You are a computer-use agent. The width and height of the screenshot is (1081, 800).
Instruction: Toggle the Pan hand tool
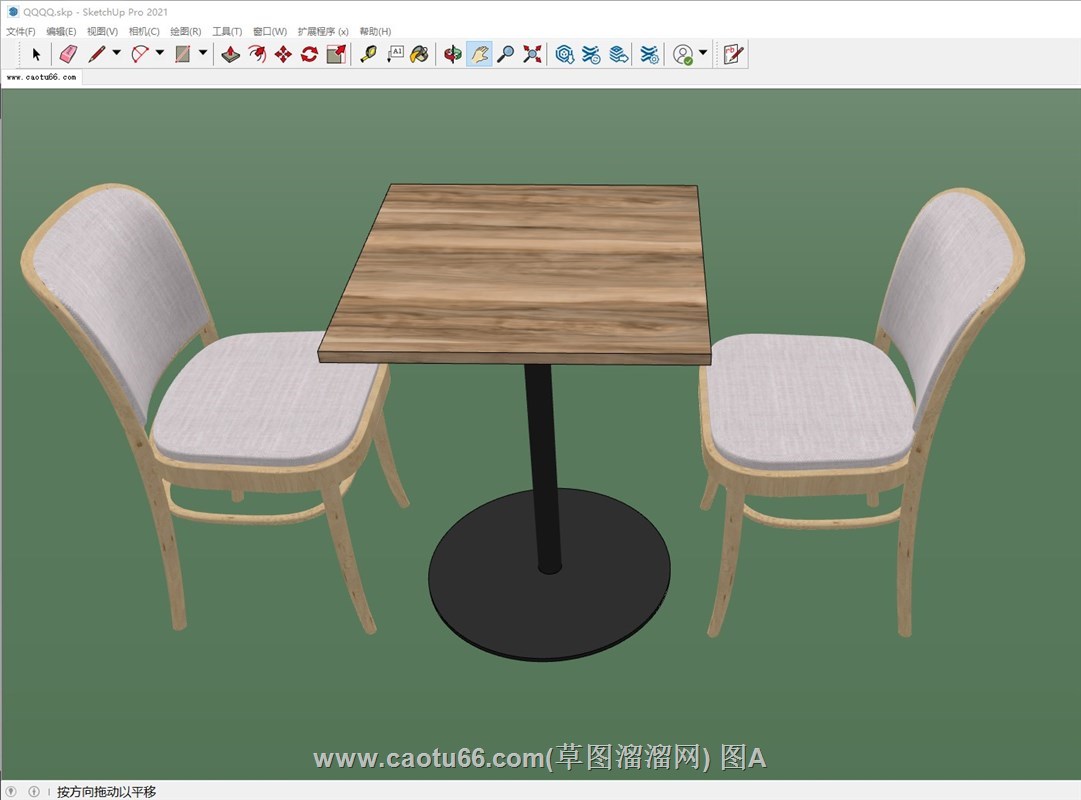click(x=479, y=54)
